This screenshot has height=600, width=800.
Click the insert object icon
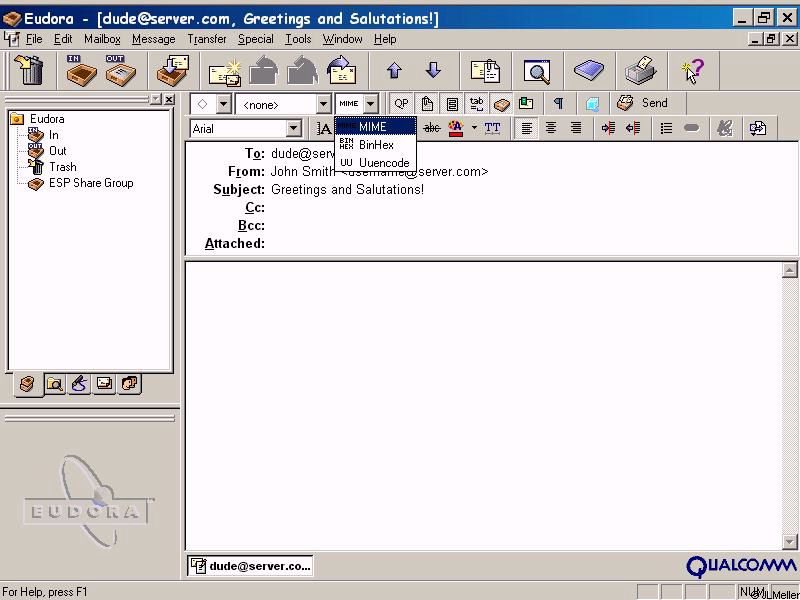(758, 128)
